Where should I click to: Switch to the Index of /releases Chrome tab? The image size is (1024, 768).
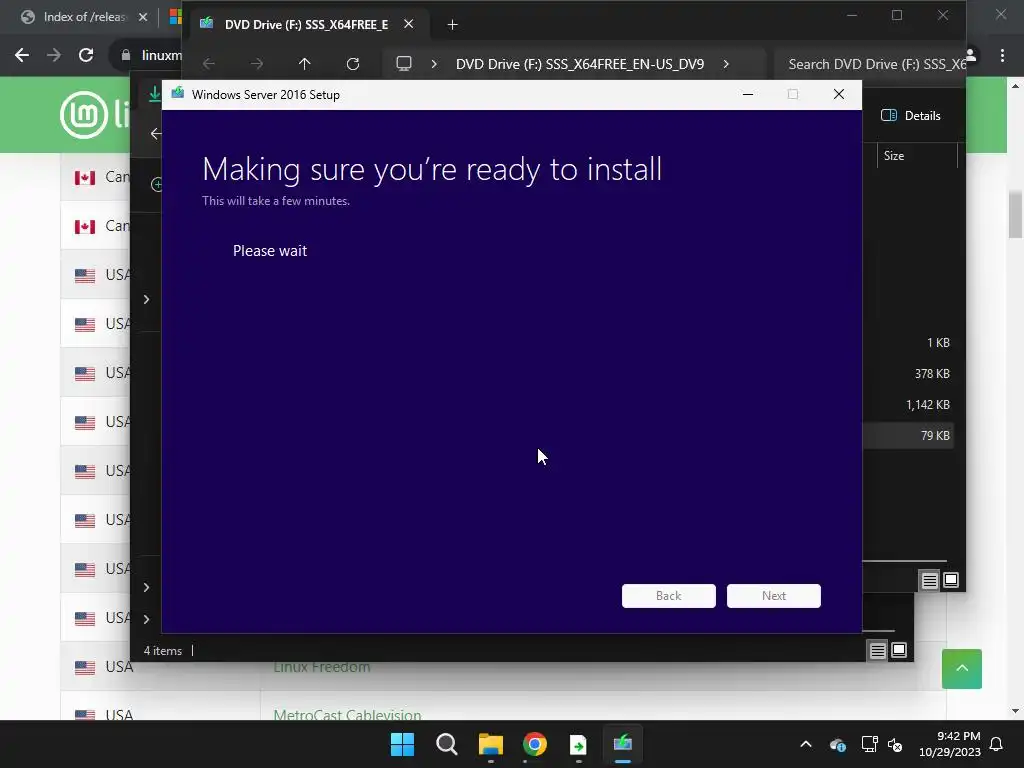pos(84,17)
